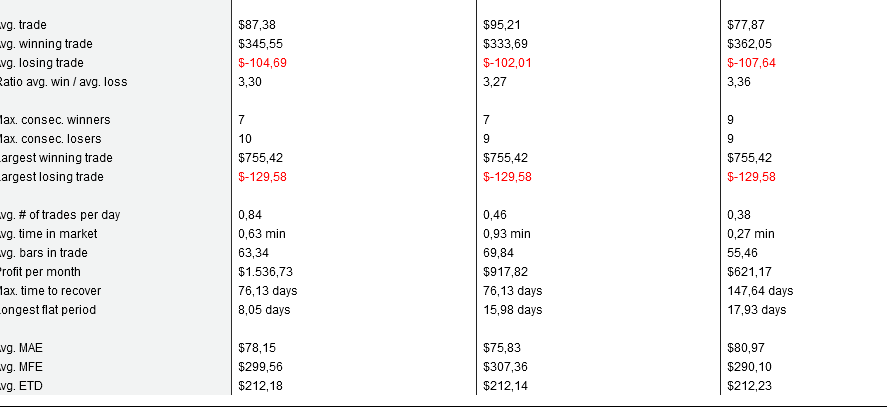This screenshot has height=407, width=887.
Task: Click the Avg. ETD value $212,23
Action: (x=750, y=385)
